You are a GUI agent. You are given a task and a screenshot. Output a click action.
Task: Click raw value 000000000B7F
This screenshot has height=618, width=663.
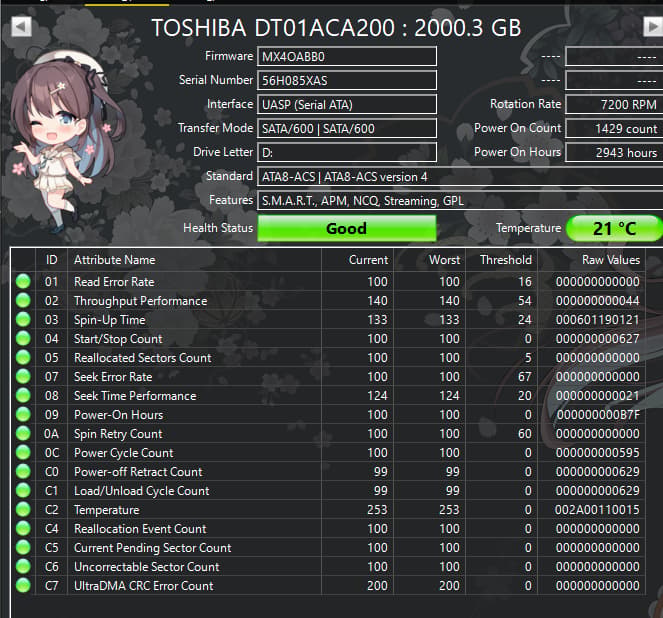[598, 415]
